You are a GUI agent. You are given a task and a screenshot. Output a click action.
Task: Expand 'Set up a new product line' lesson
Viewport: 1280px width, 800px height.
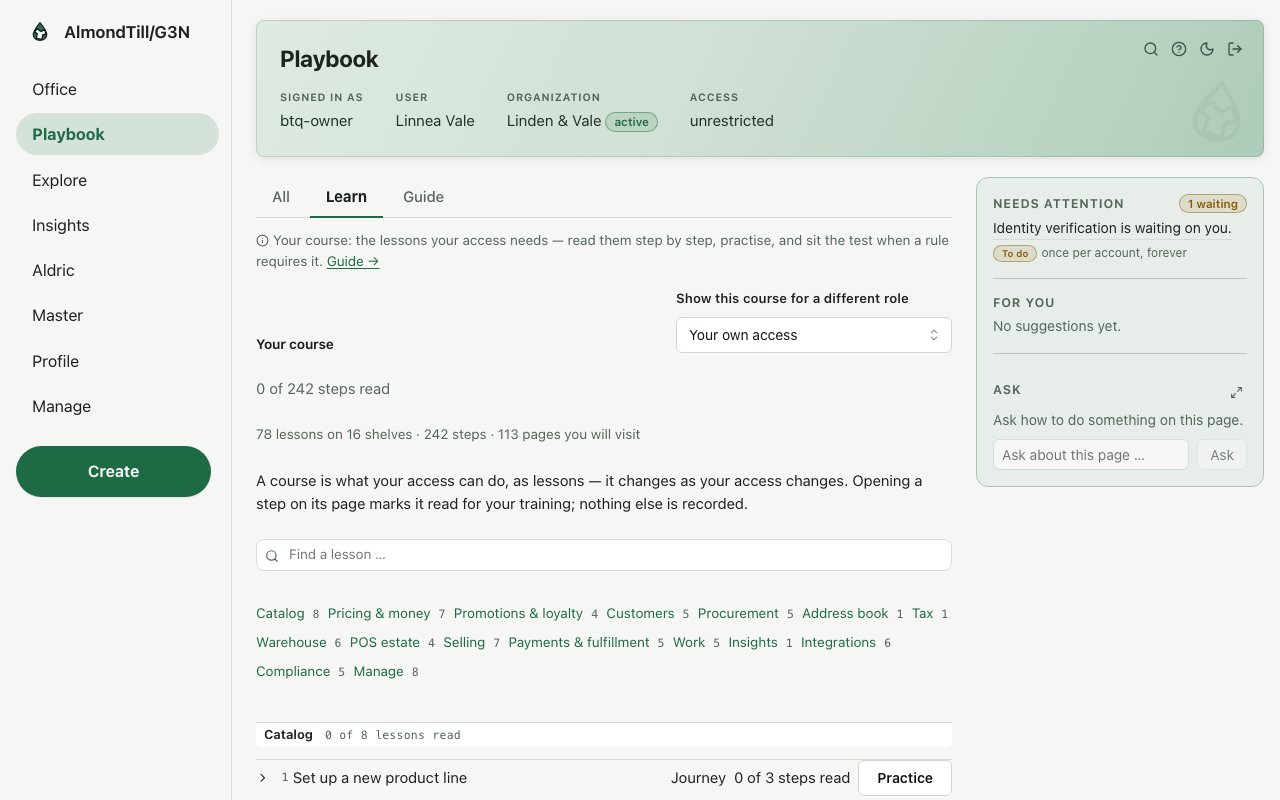click(262, 778)
